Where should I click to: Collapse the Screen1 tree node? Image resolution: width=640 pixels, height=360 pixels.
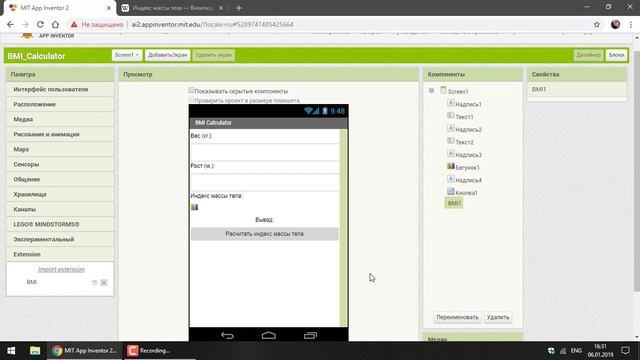point(431,91)
